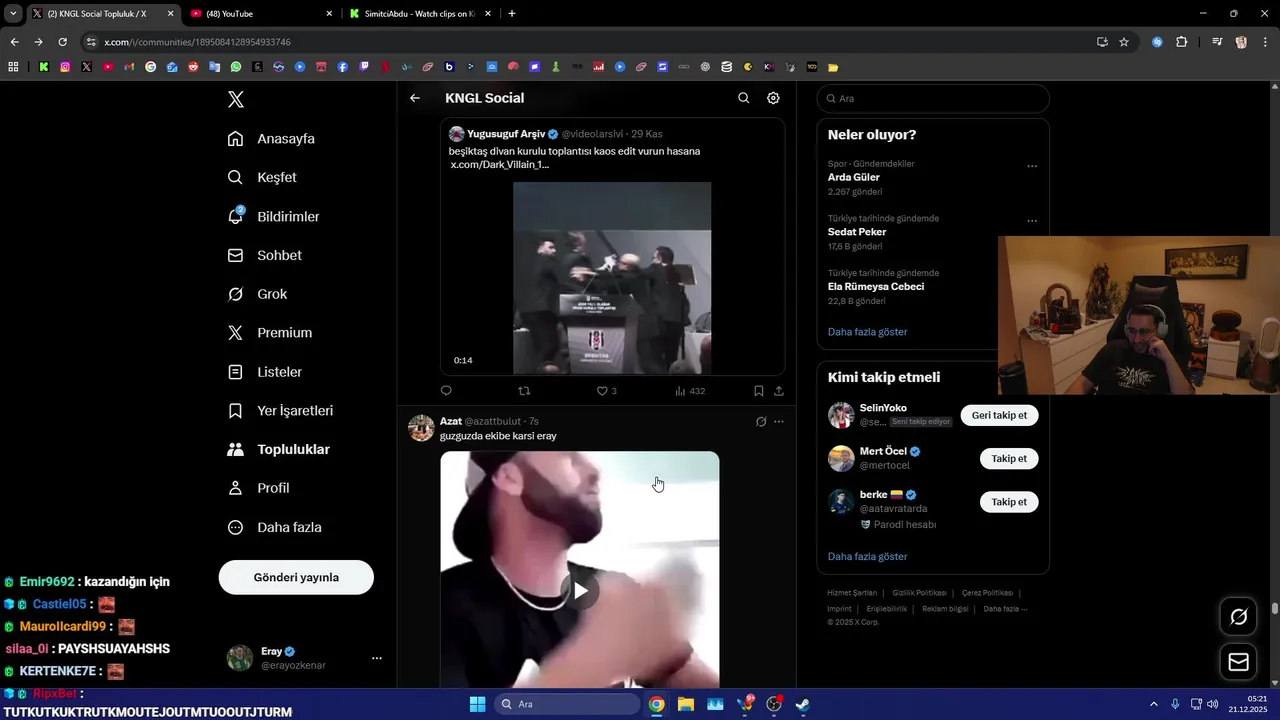1280x720 pixels.
Task: Open Chrome extensions puzzle icon
Action: 1181,42
